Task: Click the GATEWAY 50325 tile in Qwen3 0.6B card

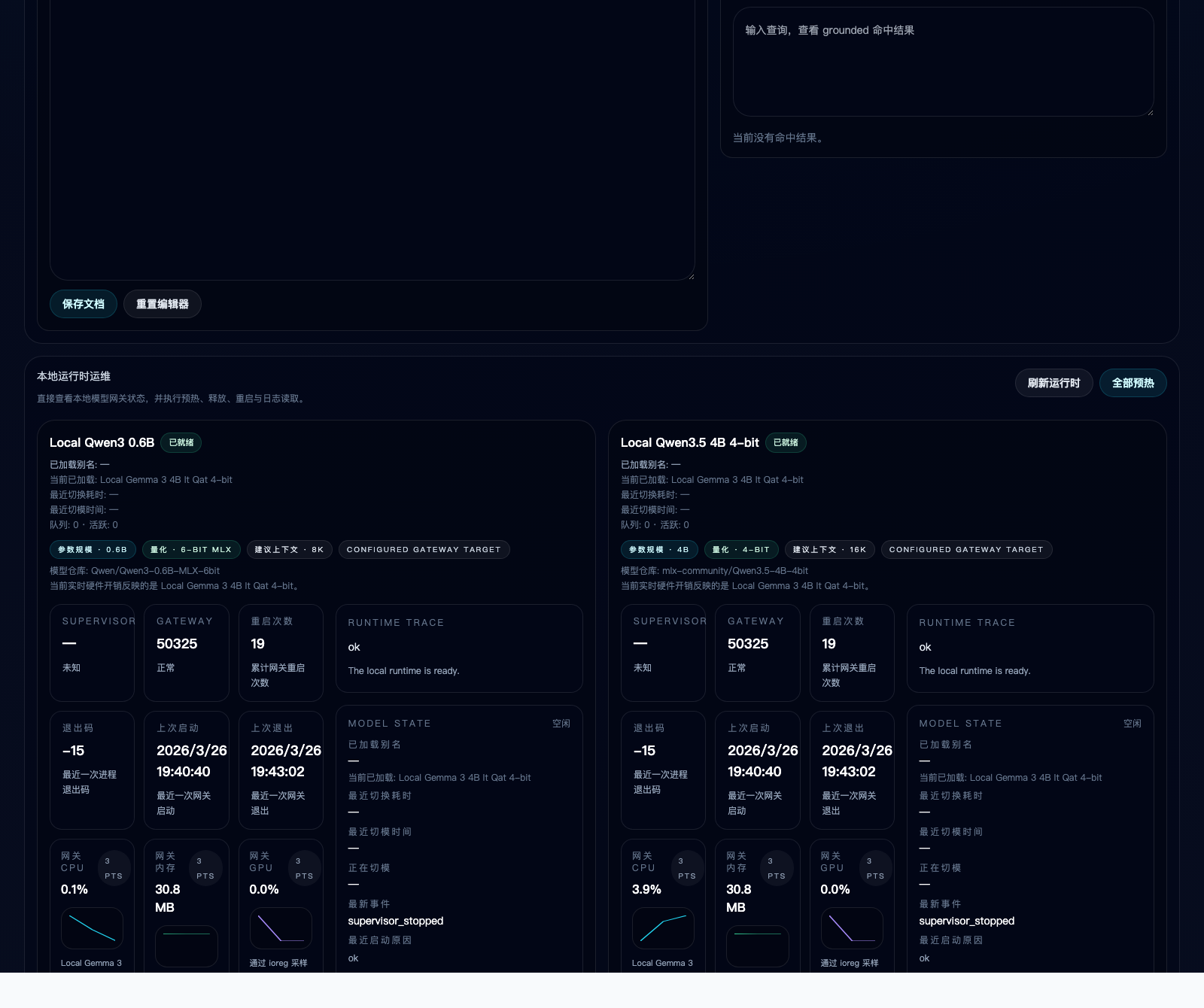Action: click(187, 653)
